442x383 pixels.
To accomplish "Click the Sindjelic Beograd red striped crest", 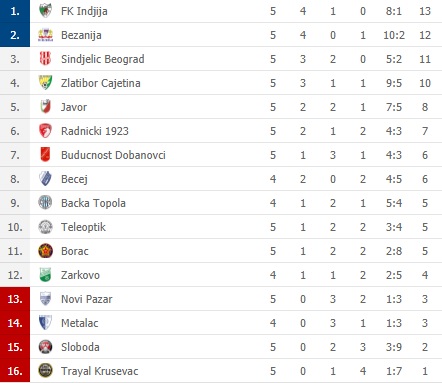I will (x=45, y=59).
